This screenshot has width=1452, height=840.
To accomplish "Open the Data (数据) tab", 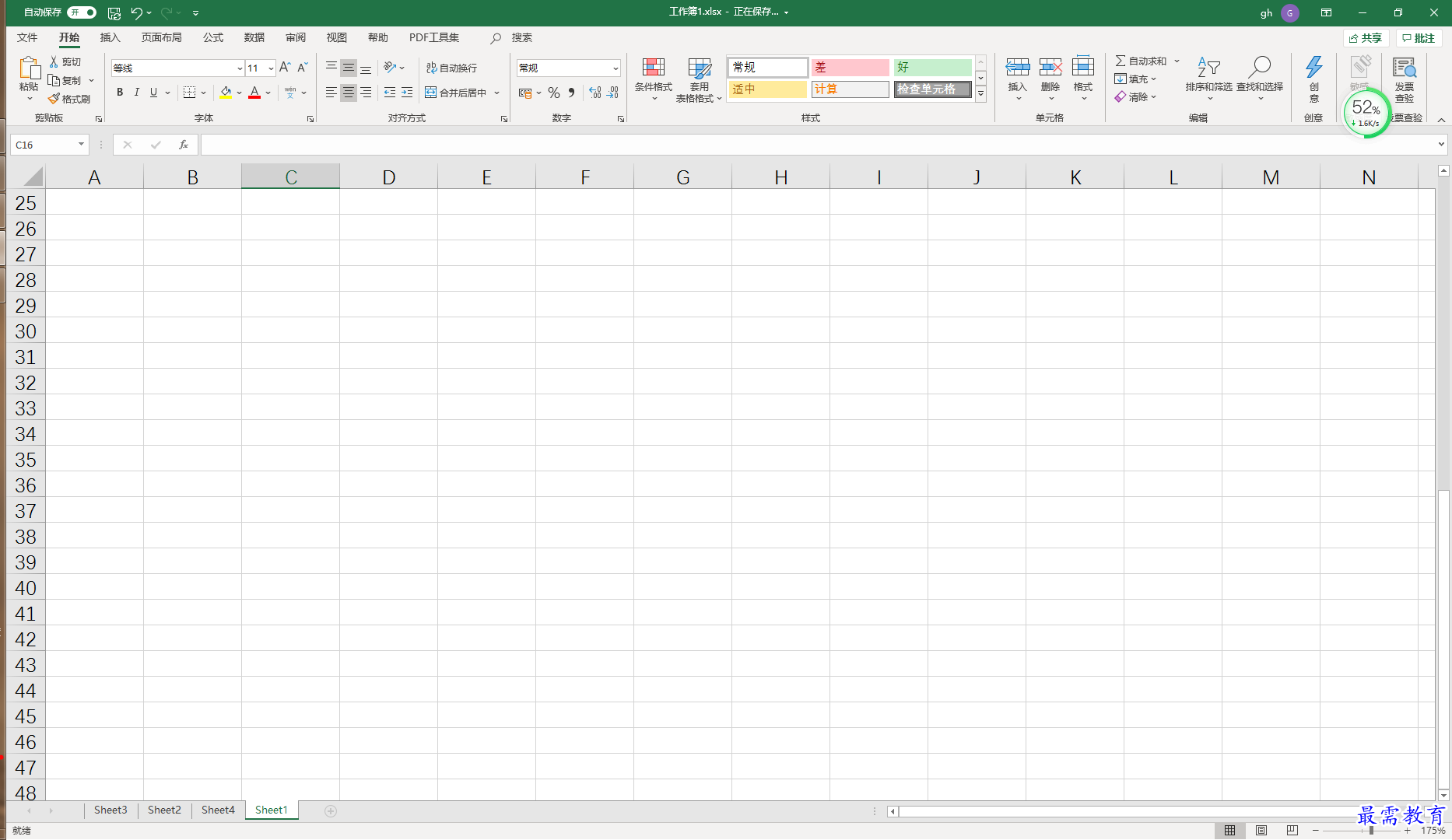I will click(254, 37).
